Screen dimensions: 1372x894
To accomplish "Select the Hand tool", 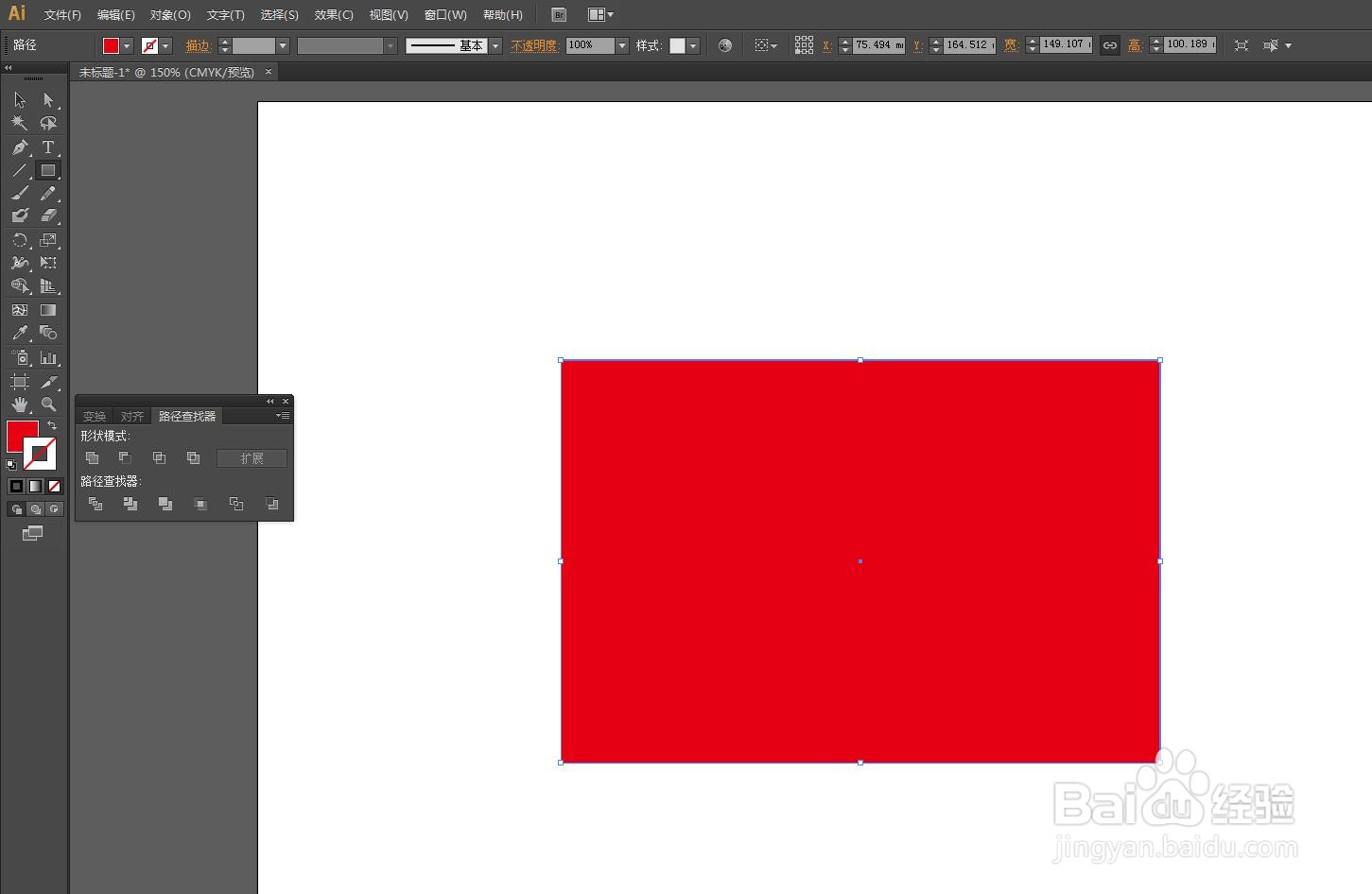I will 20,404.
